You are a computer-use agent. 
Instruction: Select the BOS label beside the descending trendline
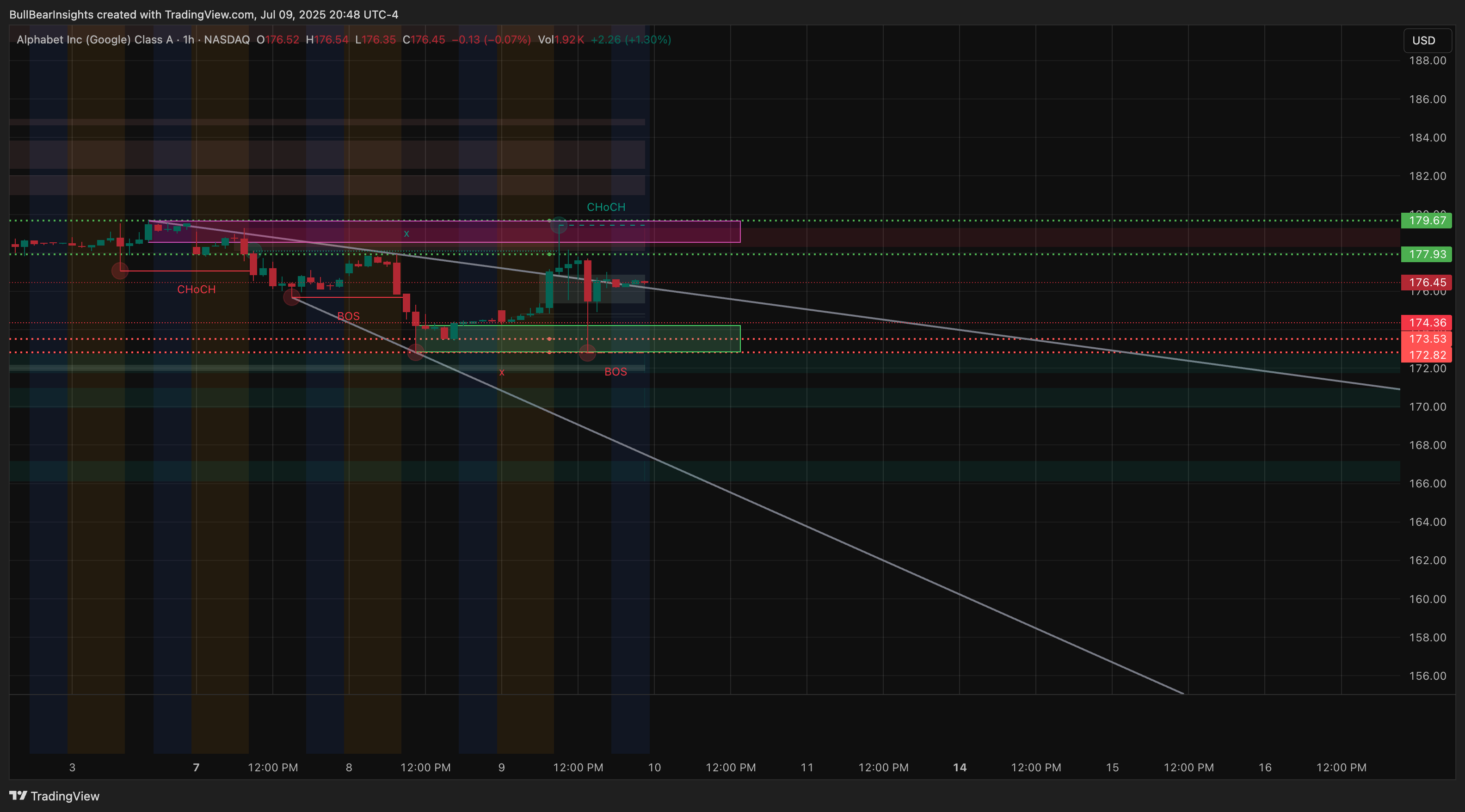[x=348, y=316]
